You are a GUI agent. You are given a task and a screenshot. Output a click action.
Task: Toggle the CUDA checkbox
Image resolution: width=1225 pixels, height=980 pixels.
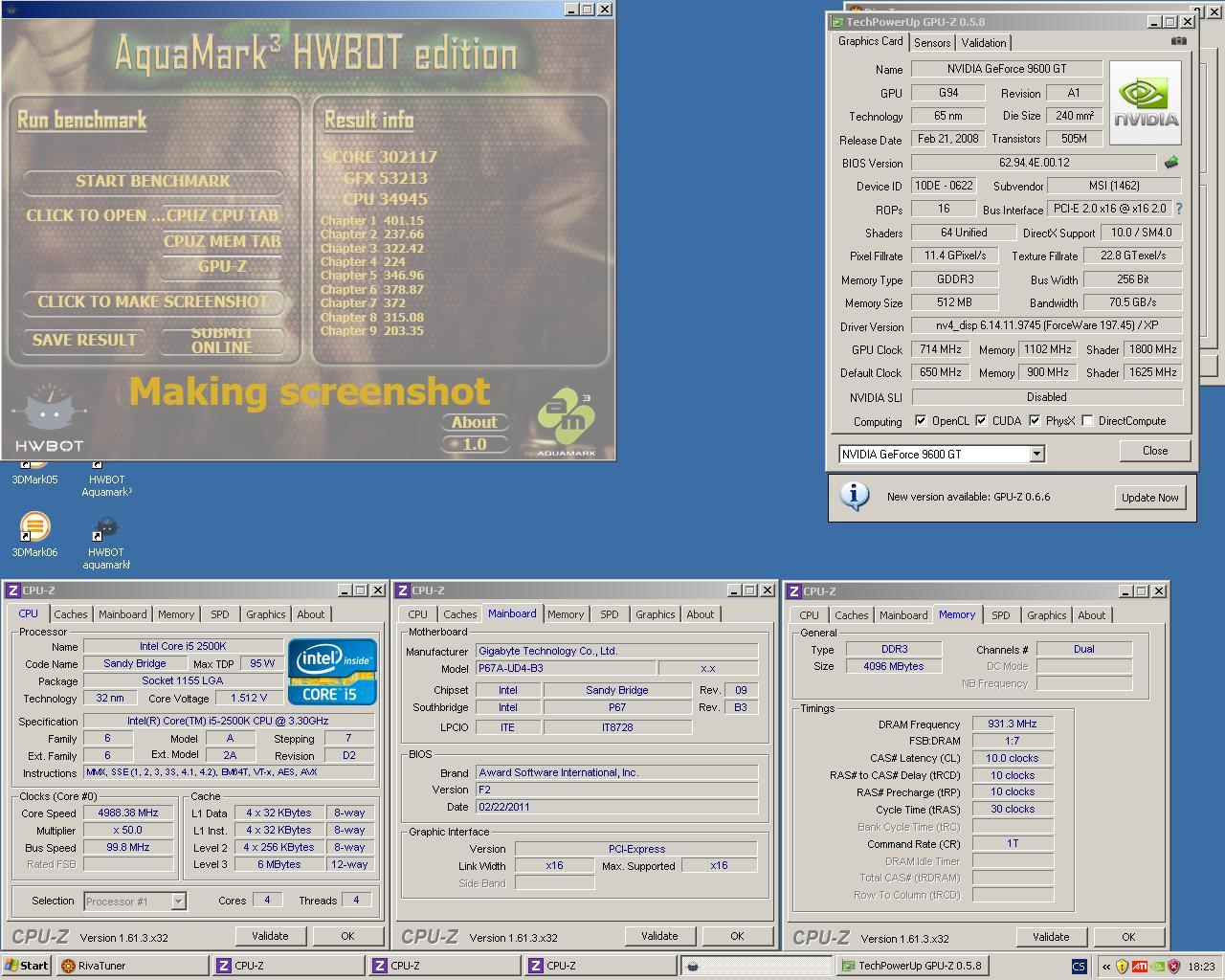[x=981, y=420]
